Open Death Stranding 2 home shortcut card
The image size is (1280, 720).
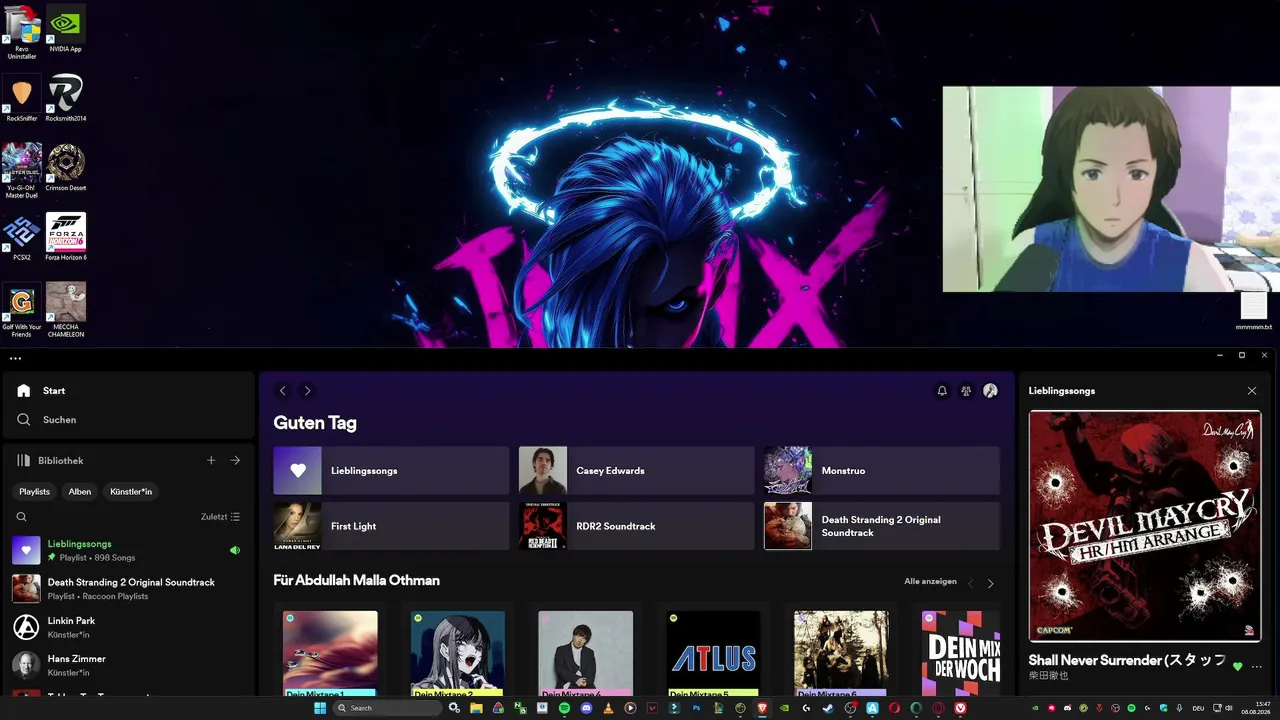tap(882, 526)
